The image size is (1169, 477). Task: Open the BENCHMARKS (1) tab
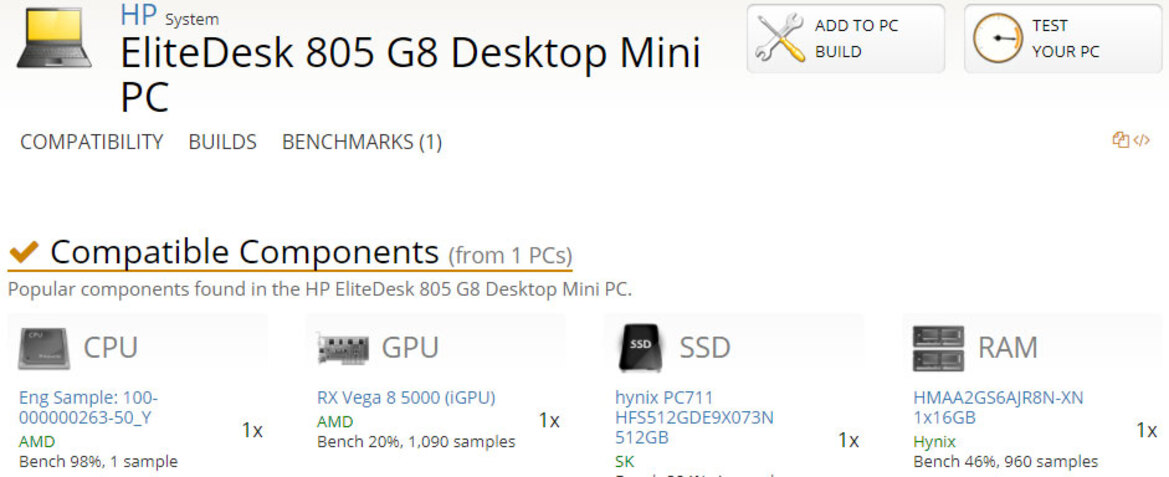point(362,142)
